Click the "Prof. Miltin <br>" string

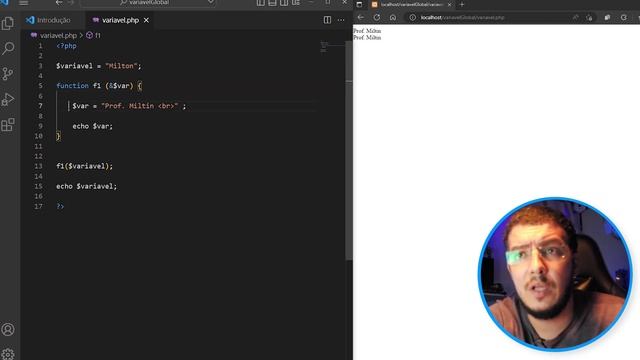140,106
